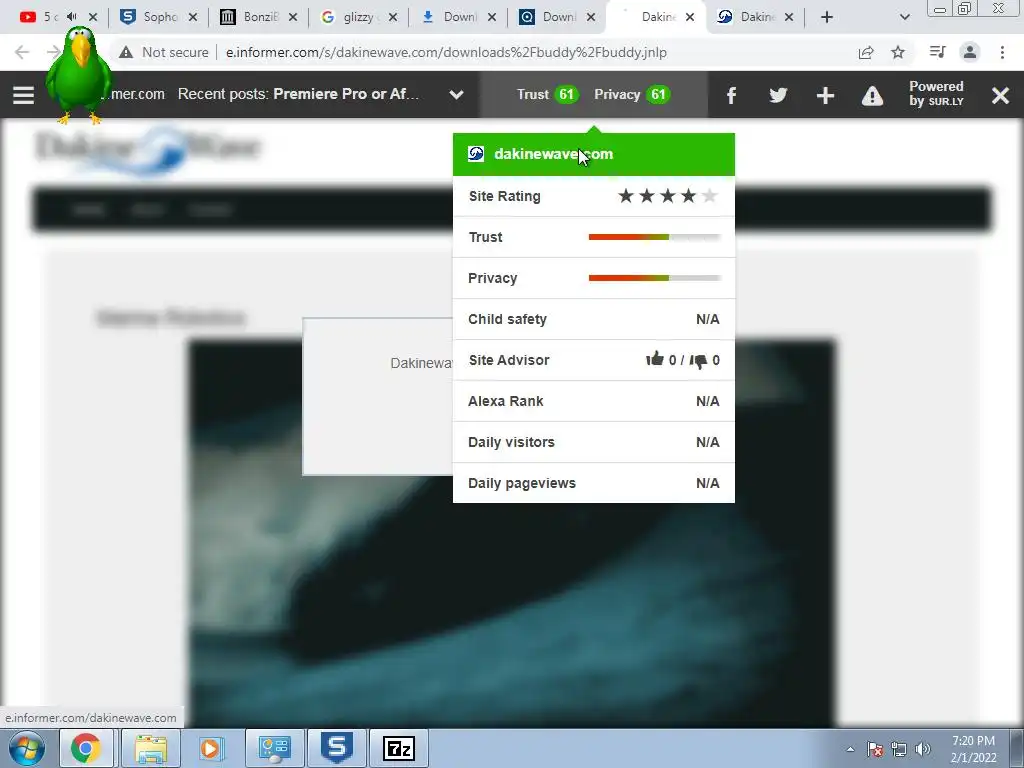Open the tab search dropdown arrow
This screenshot has height=768, width=1024.
coord(904,18)
